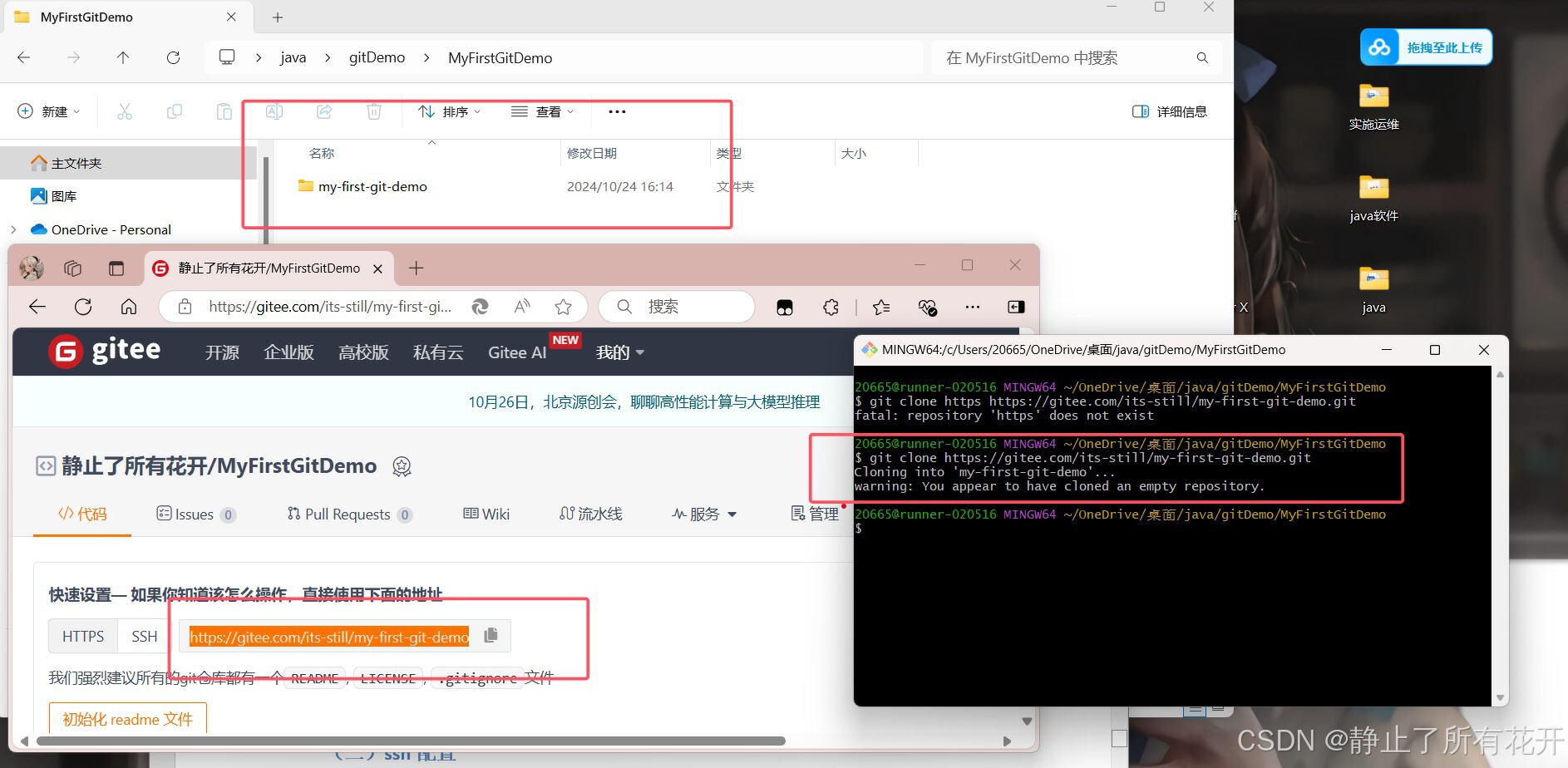Select the HTTPS clone option

click(x=83, y=636)
